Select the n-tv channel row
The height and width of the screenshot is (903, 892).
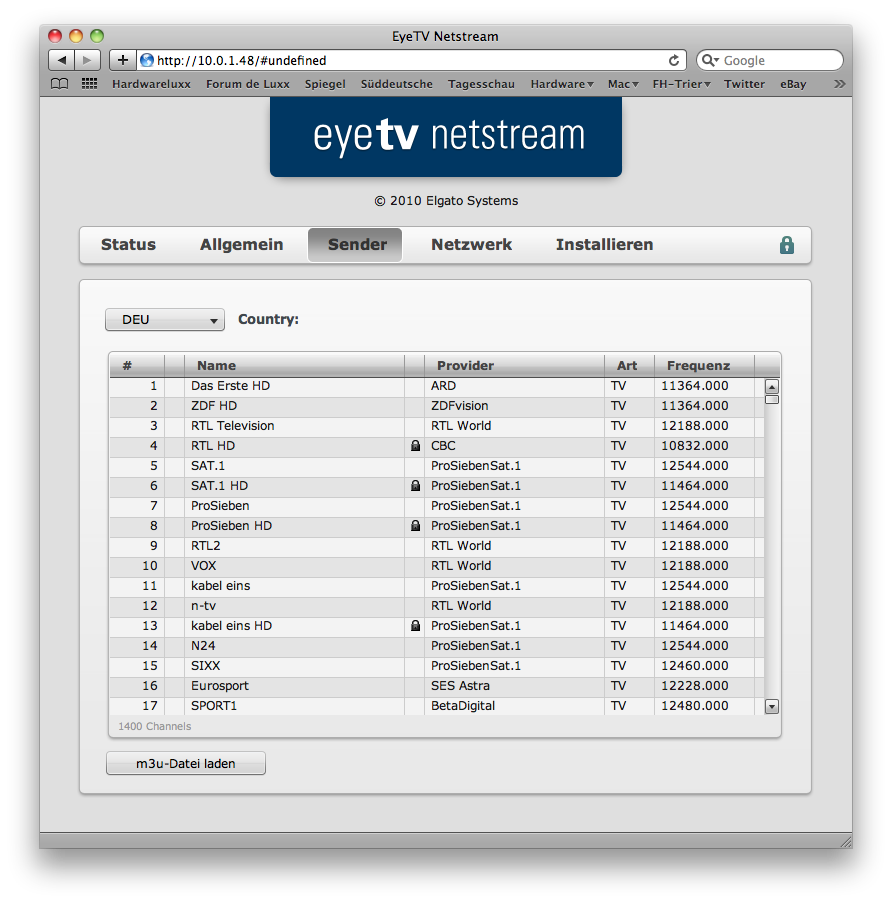[436, 606]
